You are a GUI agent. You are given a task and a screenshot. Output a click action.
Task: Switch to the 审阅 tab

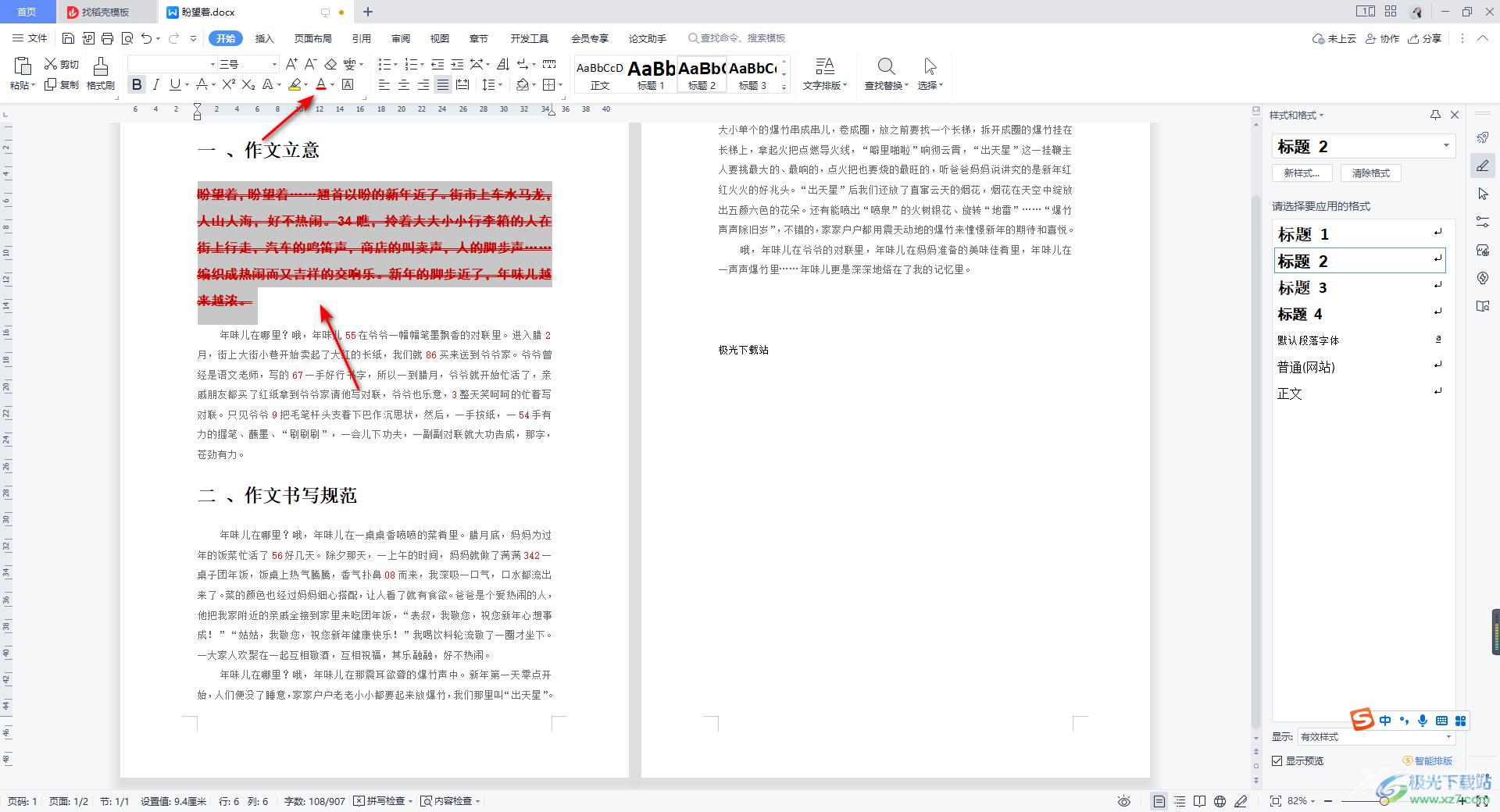(401, 38)
